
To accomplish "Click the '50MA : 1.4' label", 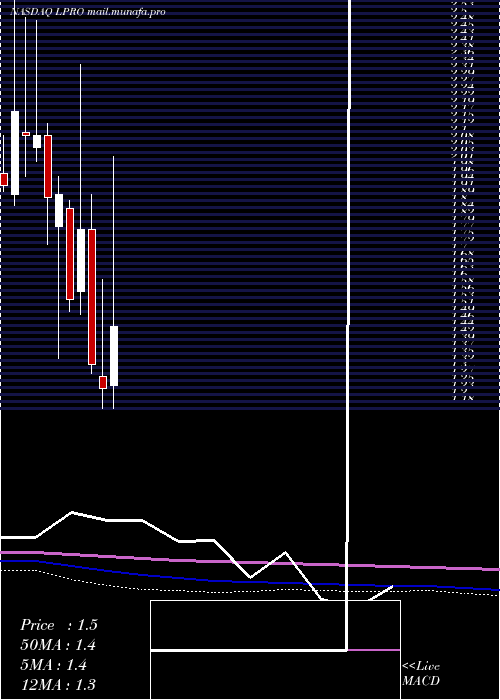I will 58,645.
